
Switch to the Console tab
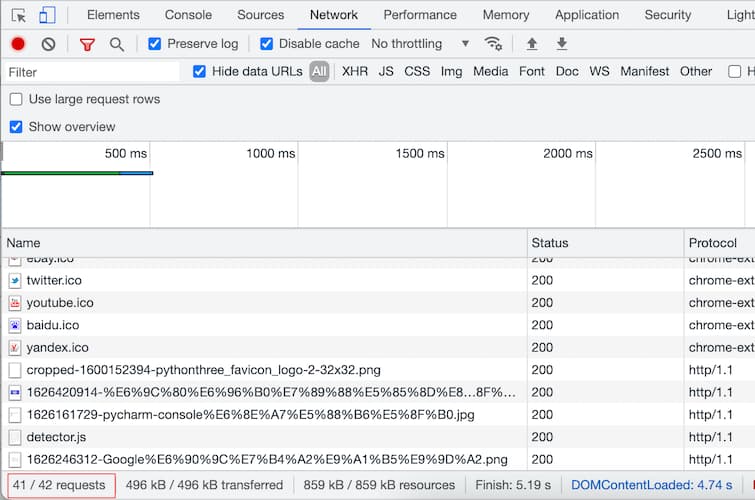pyautogui.click(x=188, y=15)
